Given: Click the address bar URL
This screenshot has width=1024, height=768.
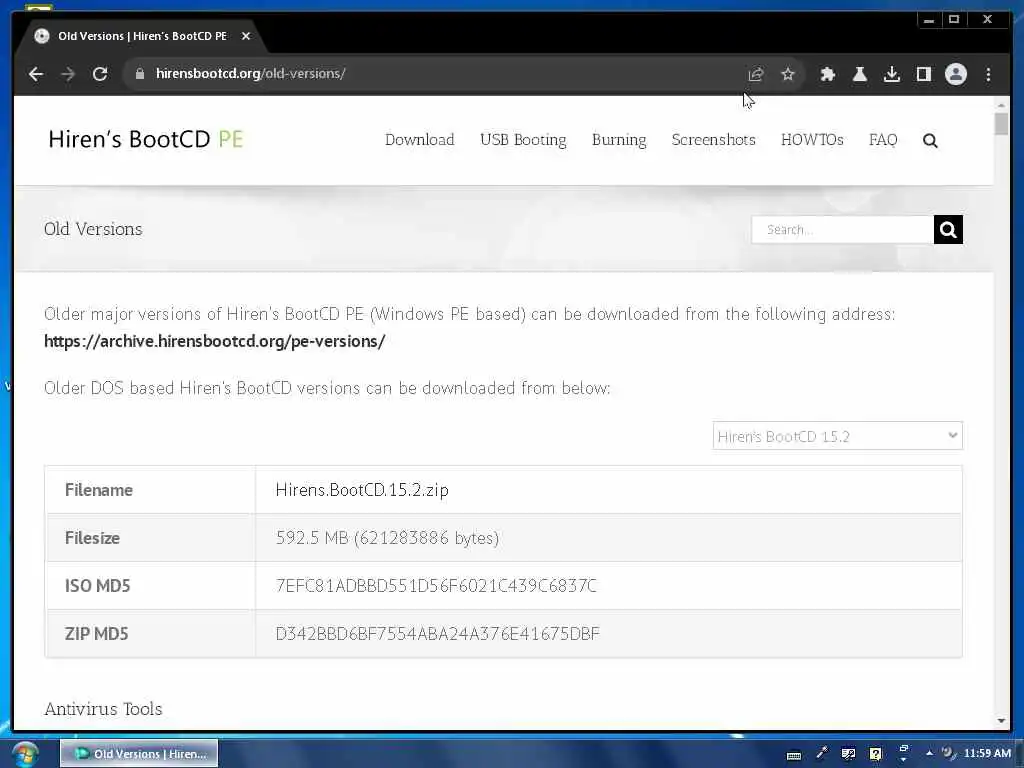Looking at the screenshot, I should point(251,73).
